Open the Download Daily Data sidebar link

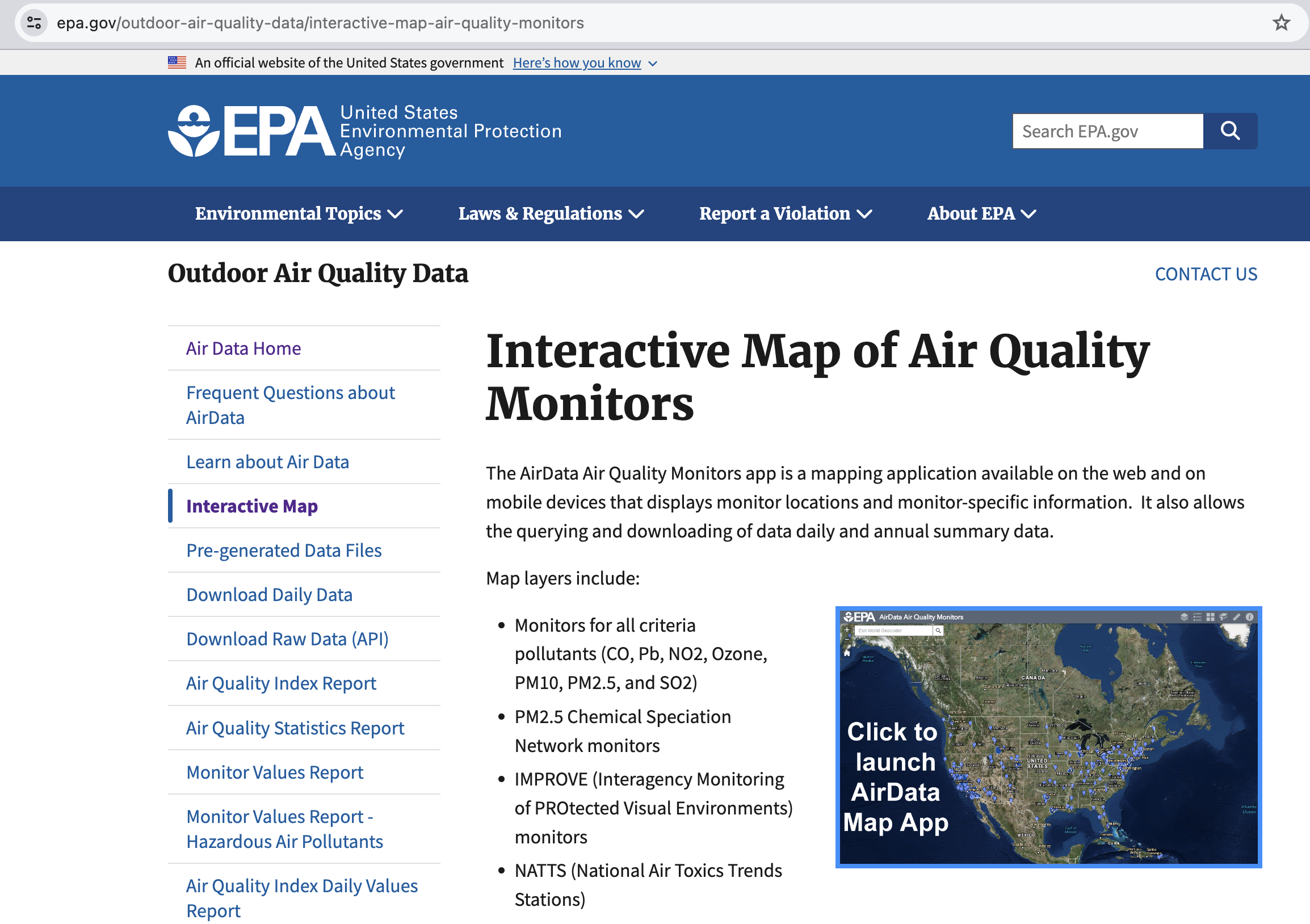[268, 594]
